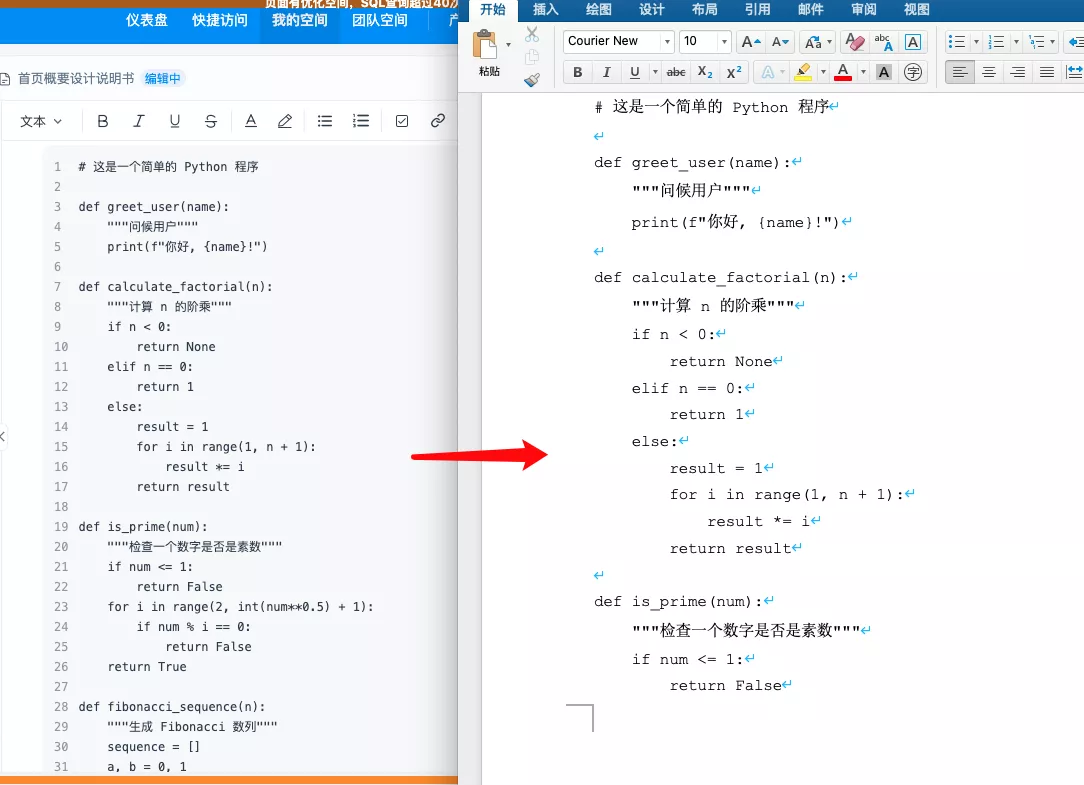Click the 首页概要设计说明书 document title
The width and height of the screenshot is (1084, 785).
pos(76,79)
